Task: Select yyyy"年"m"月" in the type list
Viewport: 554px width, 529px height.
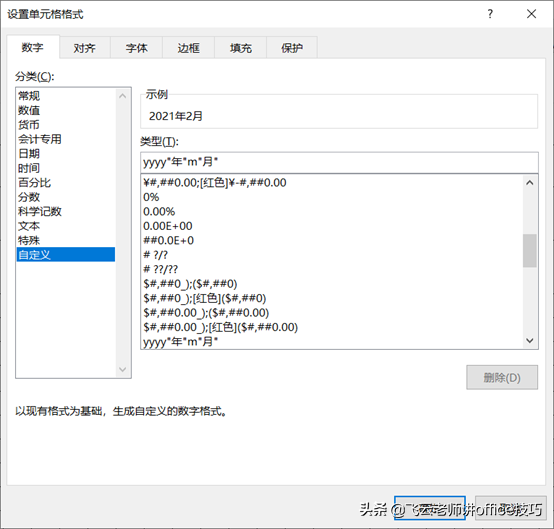Action: 331,342
